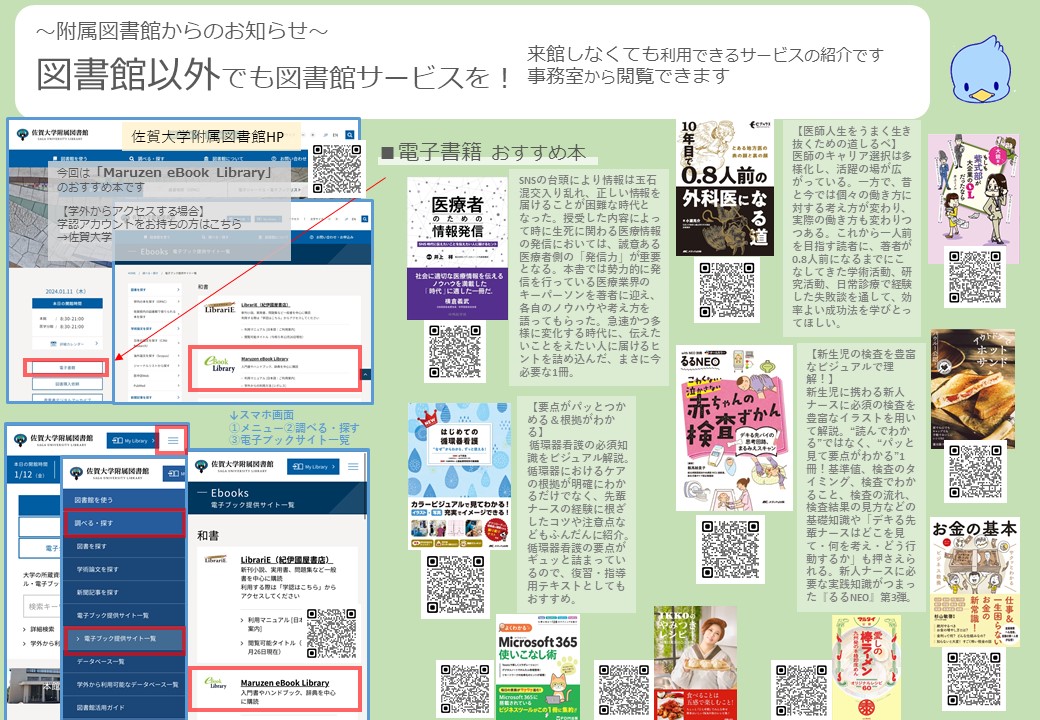
Task: Open the 赤ちゃんの検査ずかん book cover
Action: (x=734, y=428)
